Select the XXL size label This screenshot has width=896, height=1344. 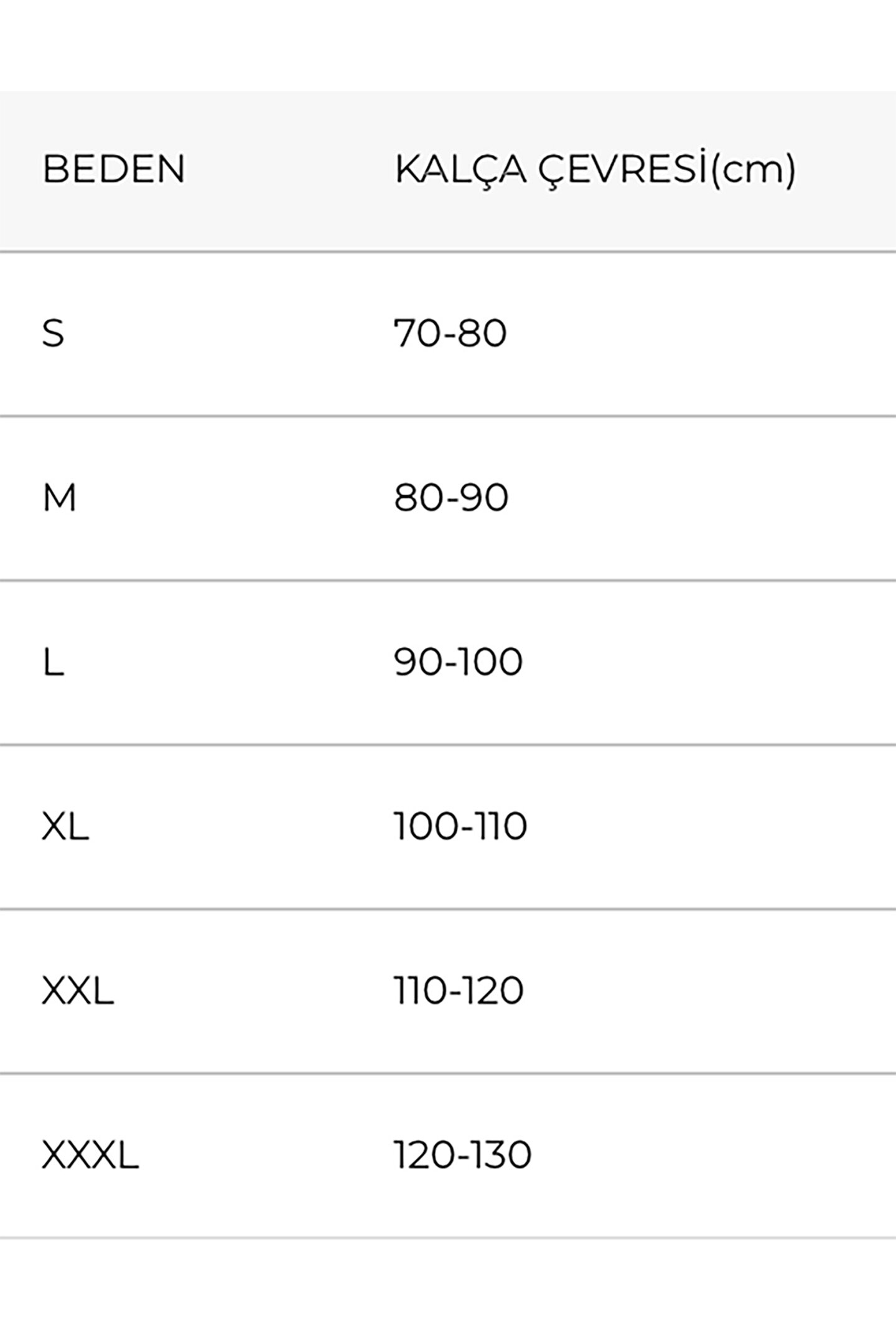click(78, 991)
